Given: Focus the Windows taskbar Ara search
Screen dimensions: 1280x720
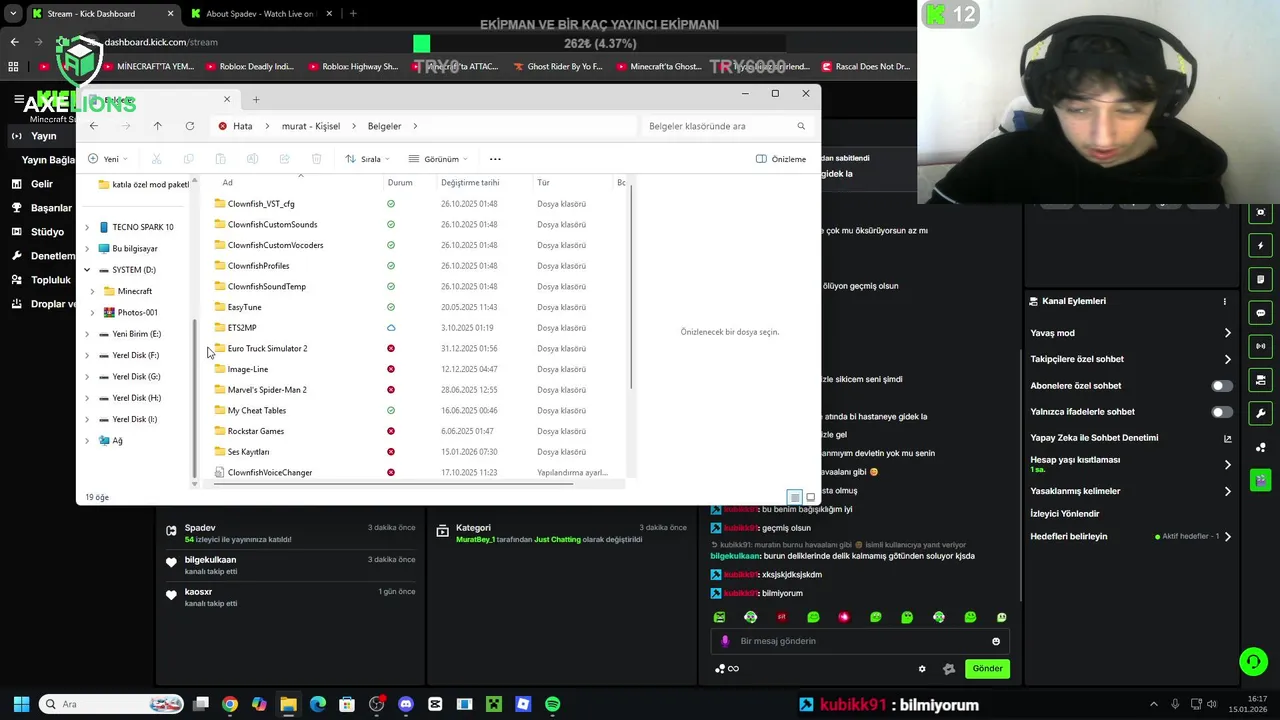Looking at the screenshot, I should pyautogui.click(x=110, y=704).
